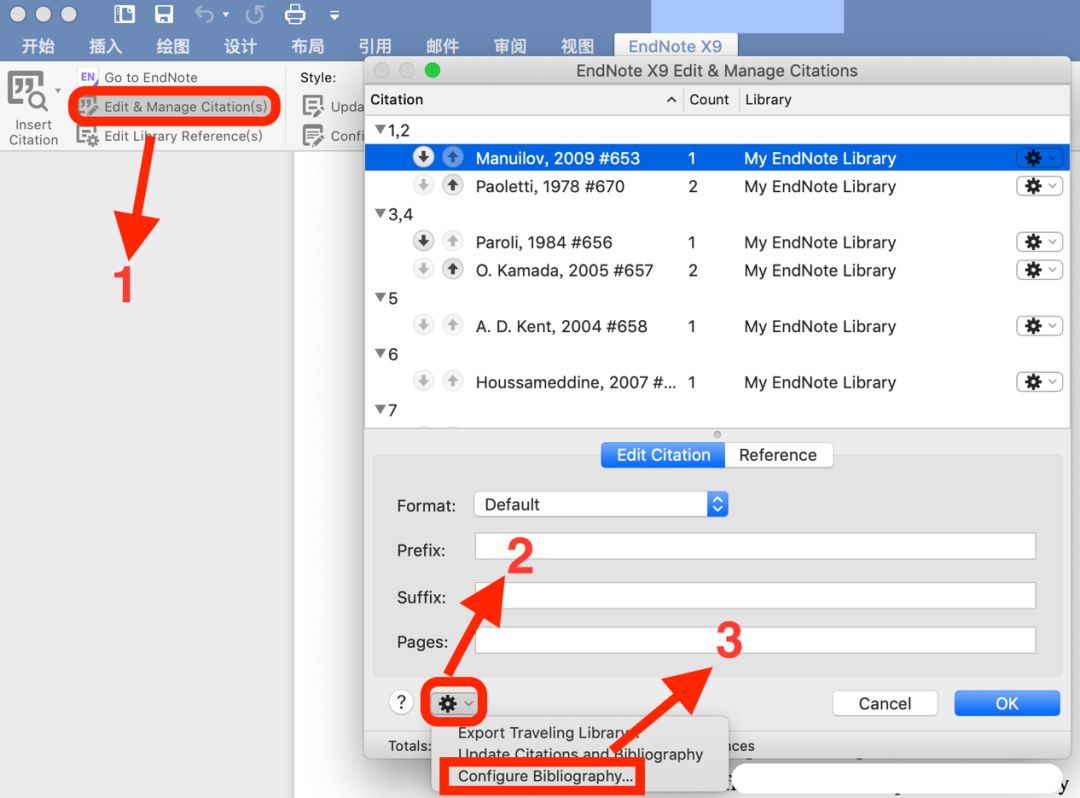
Task: Open the 审阅 ribbon tab
Action: pos(510,46)
